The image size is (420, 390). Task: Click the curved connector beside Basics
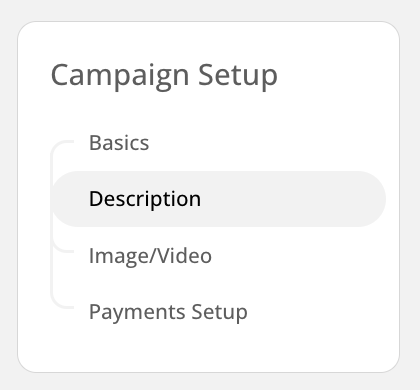click(62, 147)
